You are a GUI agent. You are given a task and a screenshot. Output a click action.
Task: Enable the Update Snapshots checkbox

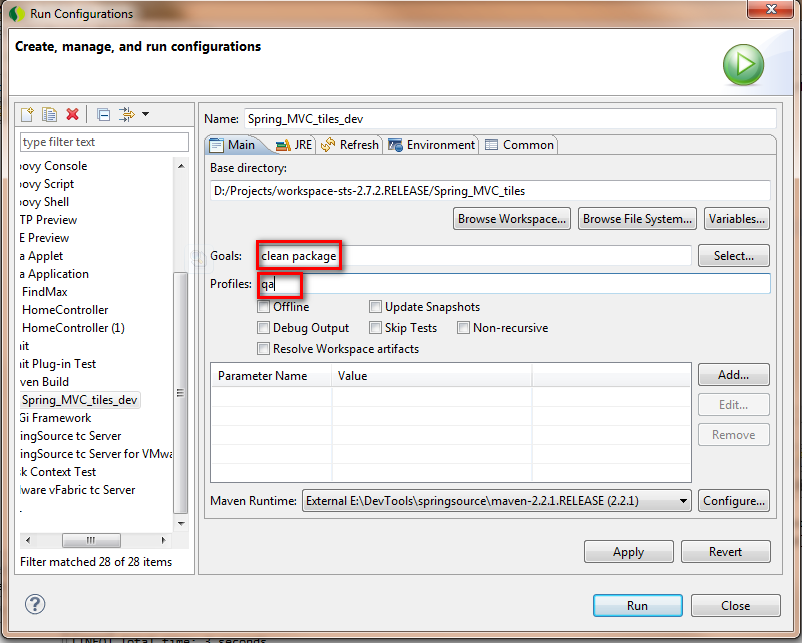[x=375, y=307]
